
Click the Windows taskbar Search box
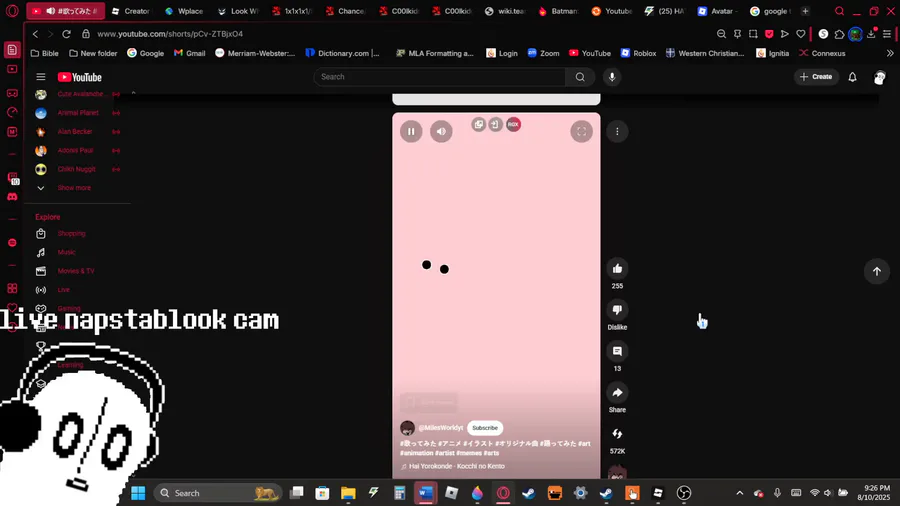click(x=218, y=493)
